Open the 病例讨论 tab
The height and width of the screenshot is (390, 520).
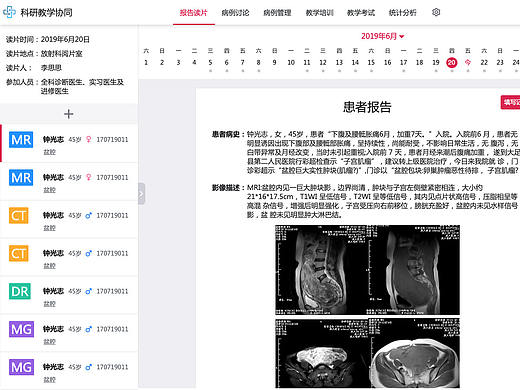(x=235, y=13)
